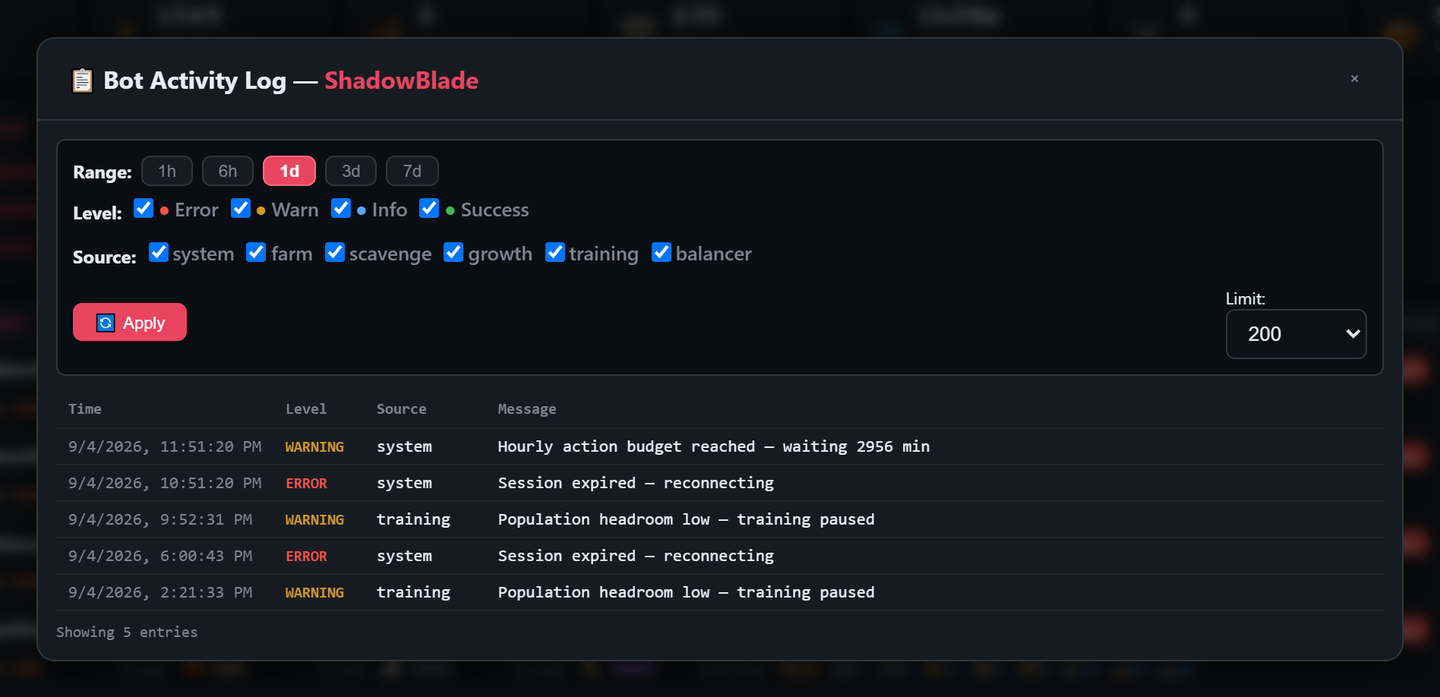Click the ShadowBlade name in the title
The width and height of the screenshot is (1440, 697).
pyautogui.click(x=401, y=81)
